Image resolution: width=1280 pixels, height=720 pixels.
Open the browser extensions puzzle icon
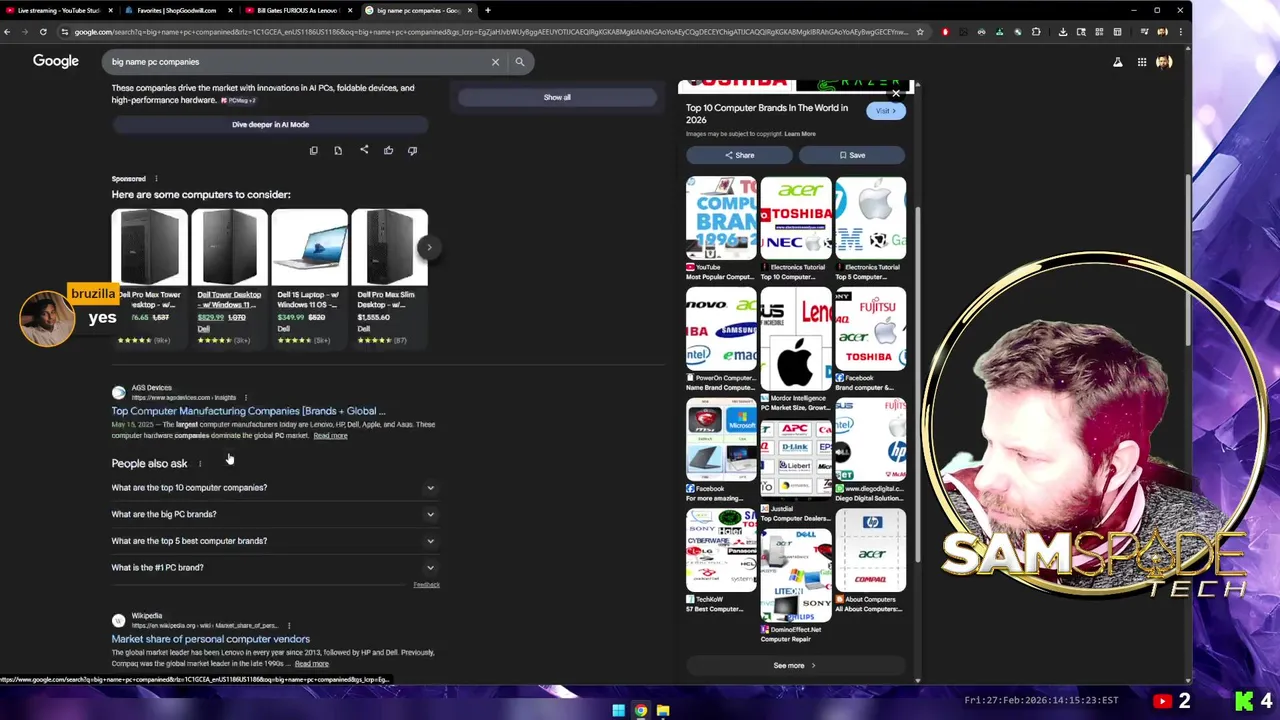click(x=1036, y=32)
